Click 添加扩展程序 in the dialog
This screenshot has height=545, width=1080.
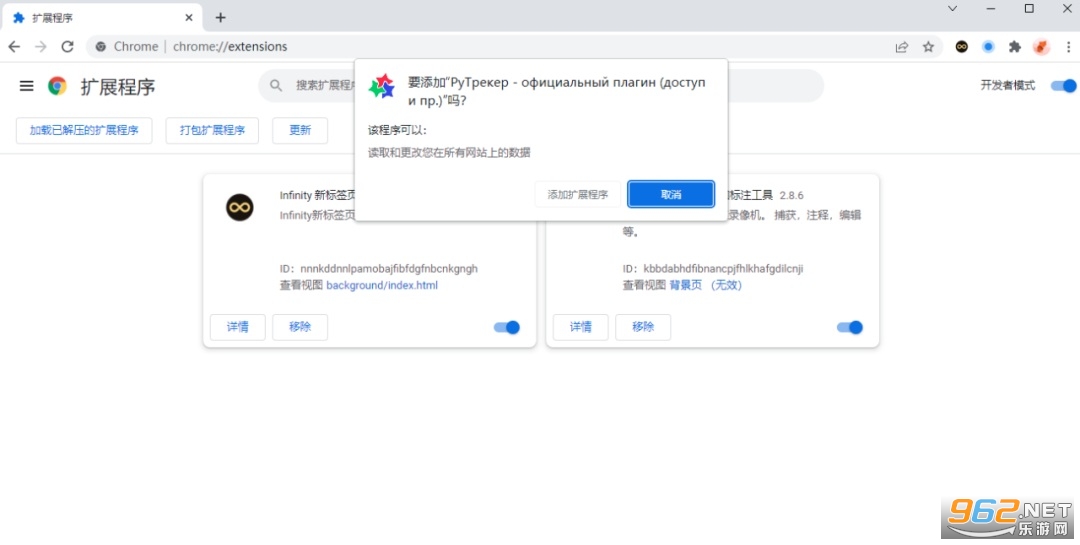coord(578,194)
